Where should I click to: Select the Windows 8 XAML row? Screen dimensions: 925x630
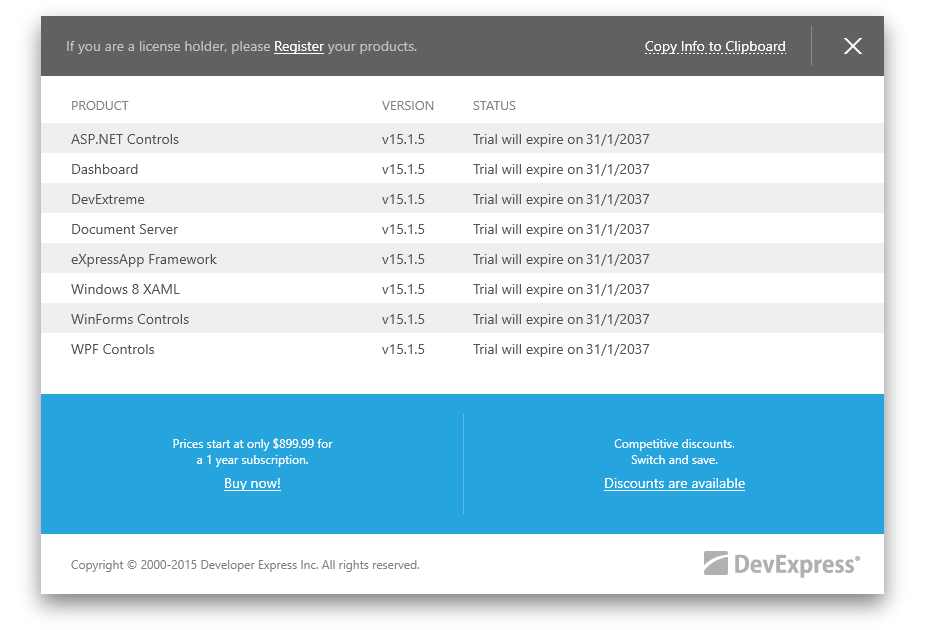(x=126, y=289)
